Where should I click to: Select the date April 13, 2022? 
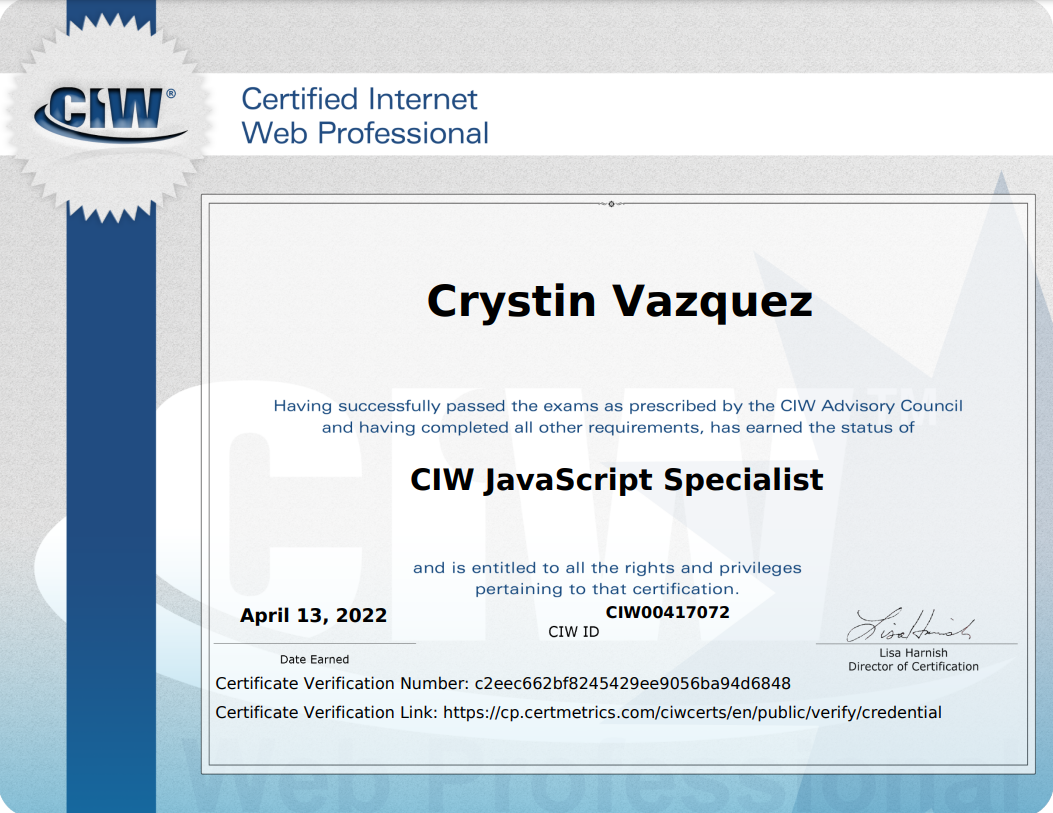point(313,615)
